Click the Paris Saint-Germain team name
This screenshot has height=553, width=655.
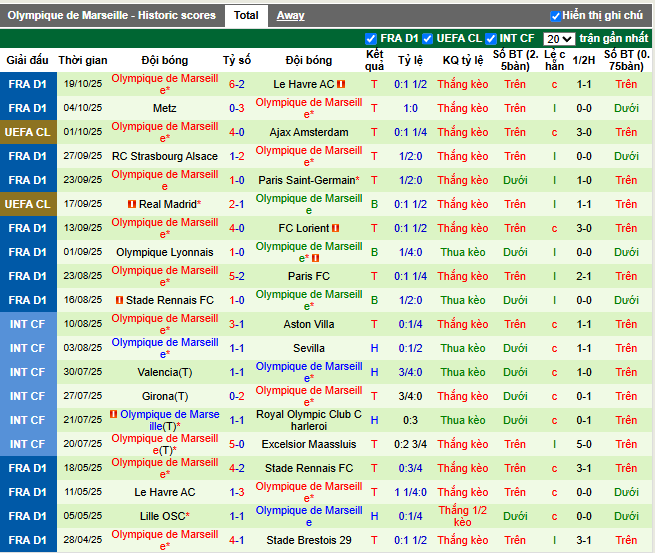309,180
